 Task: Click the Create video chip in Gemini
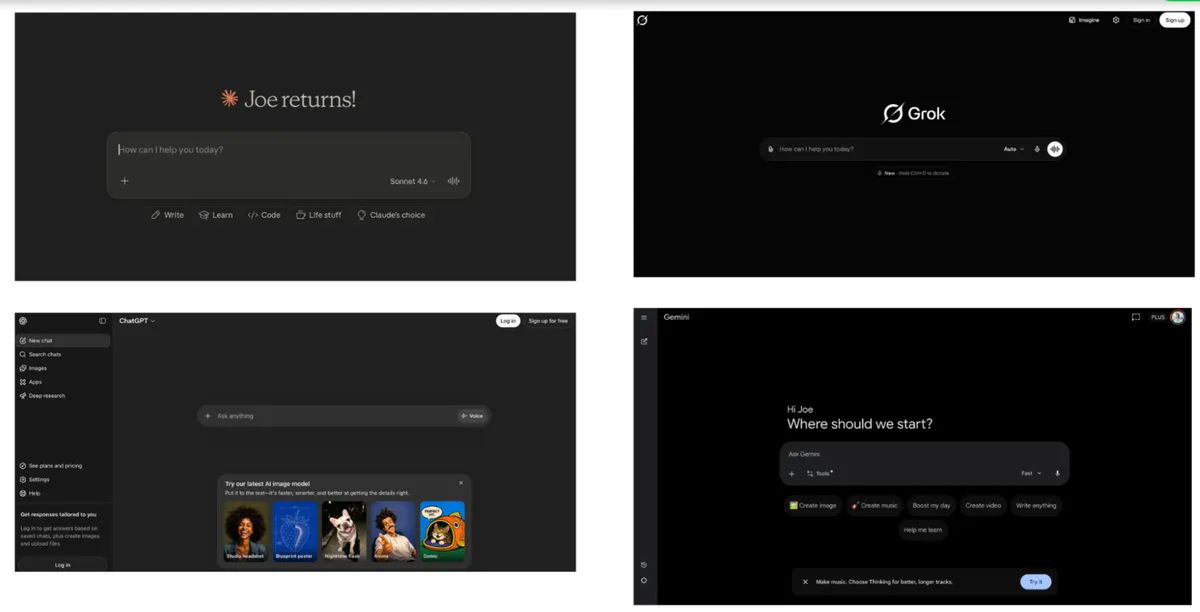[x=983, y=505]
